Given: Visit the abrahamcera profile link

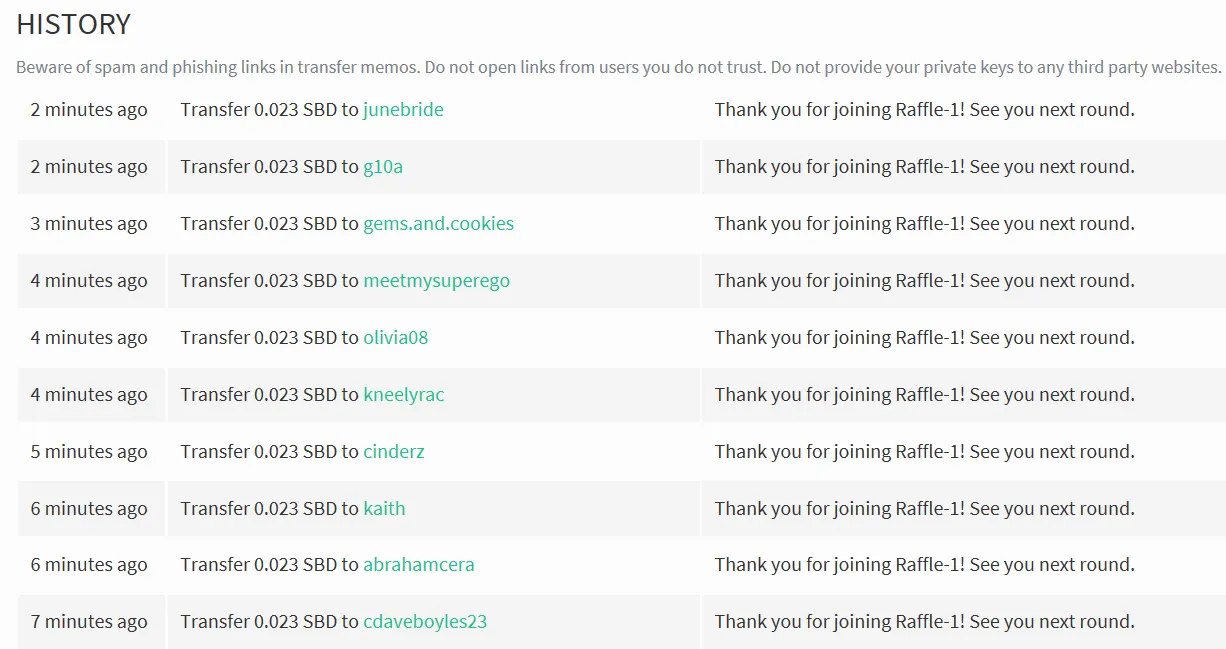Looking at the screenshot, I should 418,565.
